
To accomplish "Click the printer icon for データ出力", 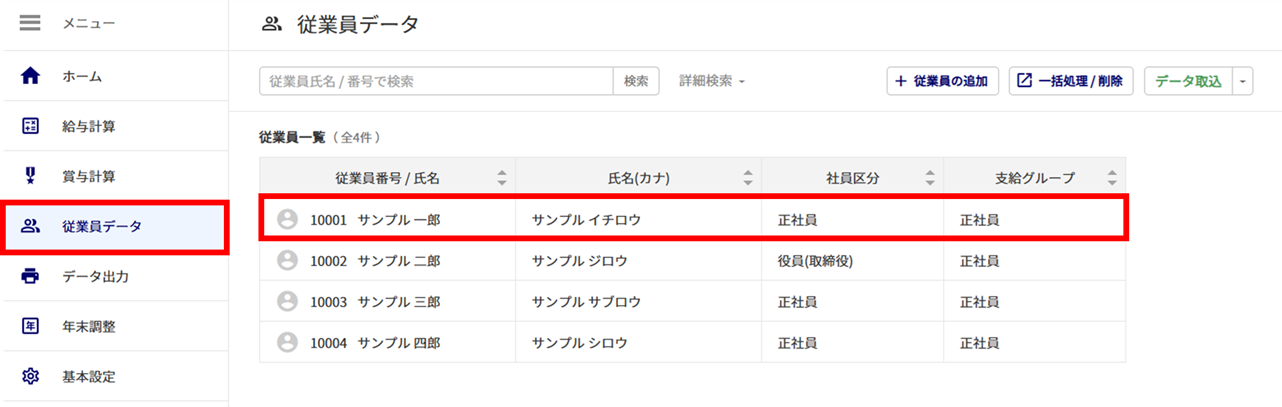I will 31,276.
